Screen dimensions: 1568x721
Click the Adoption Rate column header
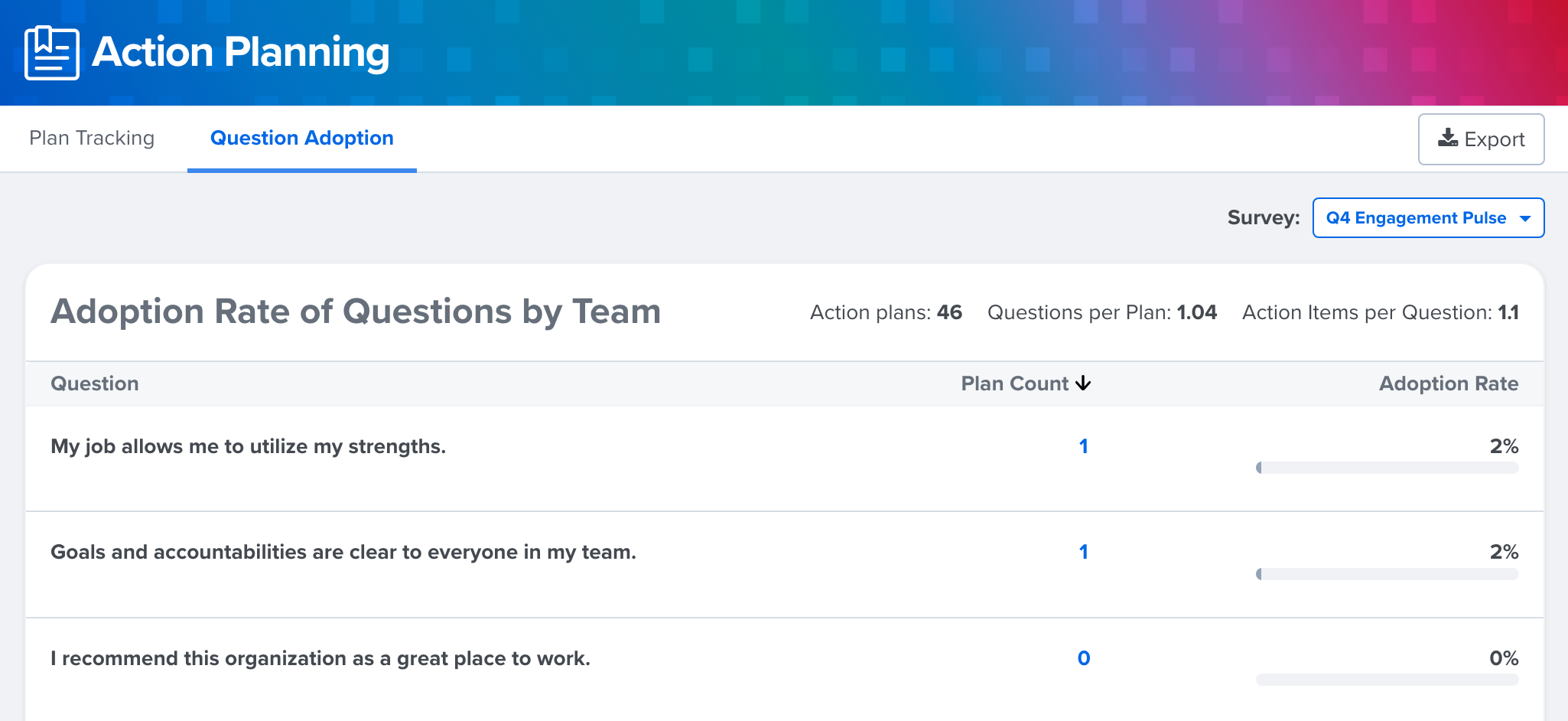coord(1448,383)
